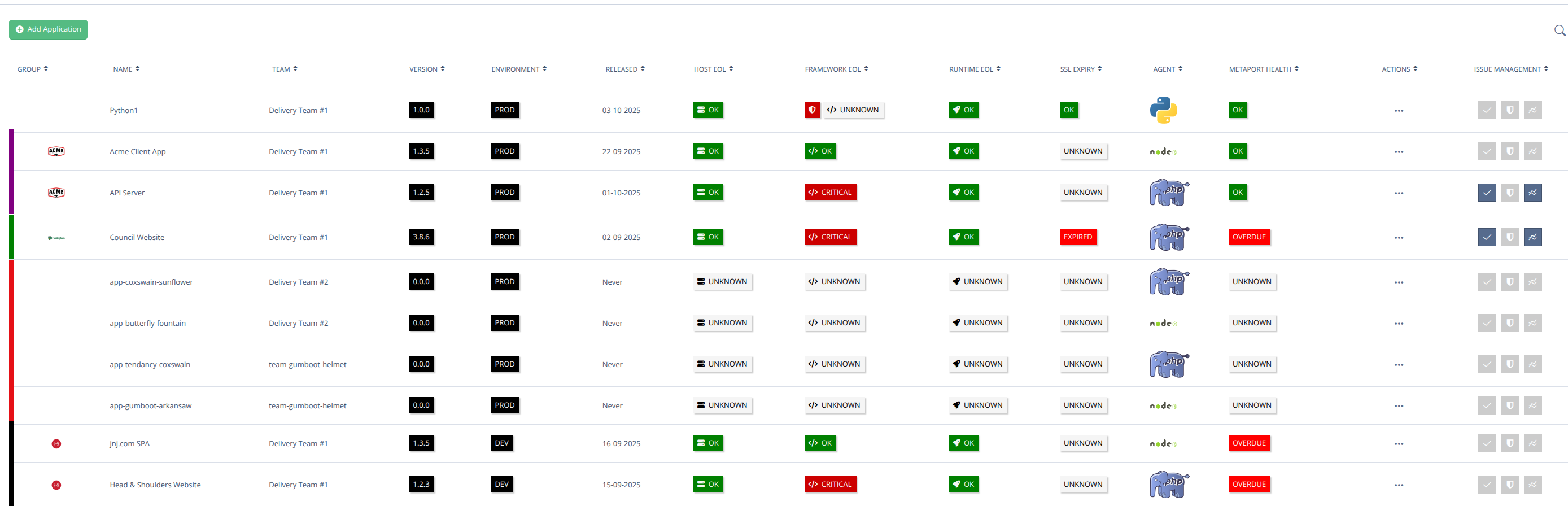Click the PHP agent icon on API Server row
1568x519 pixels.
(x=1167, y=193)
